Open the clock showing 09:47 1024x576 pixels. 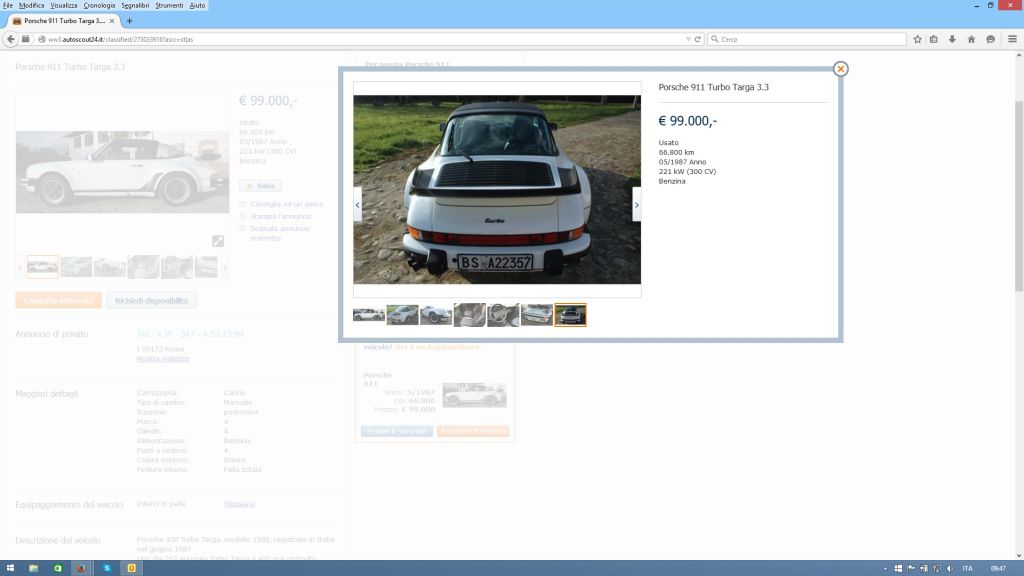point(998,569)
